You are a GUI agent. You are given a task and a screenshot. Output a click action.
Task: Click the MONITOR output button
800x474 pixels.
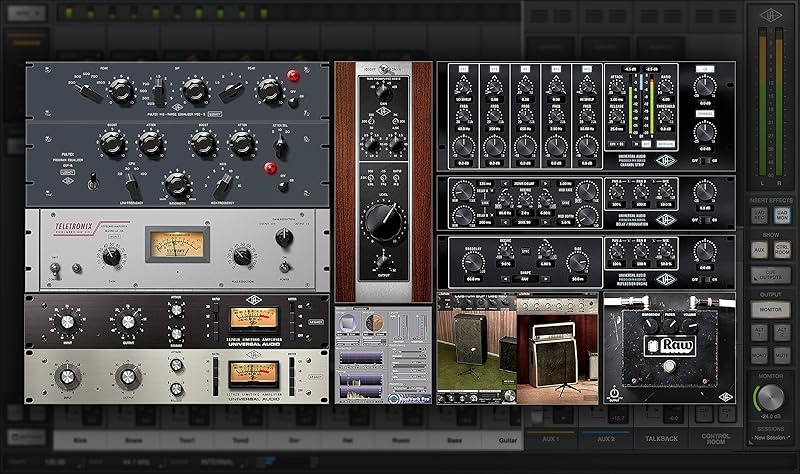click(x=770, y=310)
